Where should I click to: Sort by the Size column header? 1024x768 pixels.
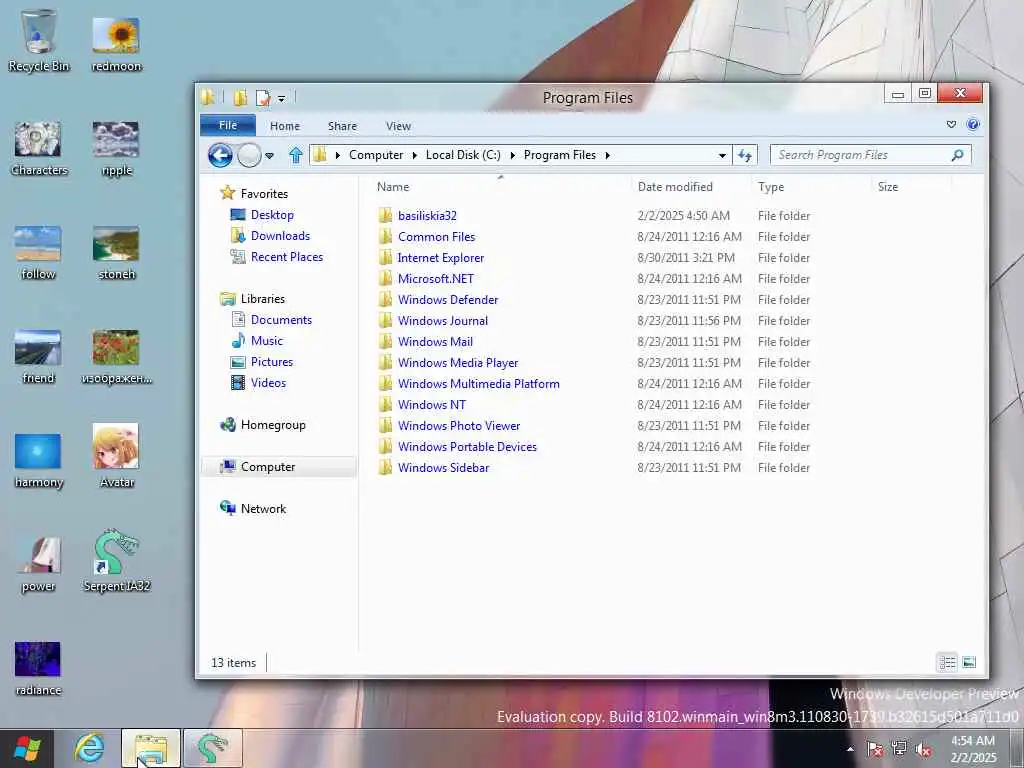[888, 187]
